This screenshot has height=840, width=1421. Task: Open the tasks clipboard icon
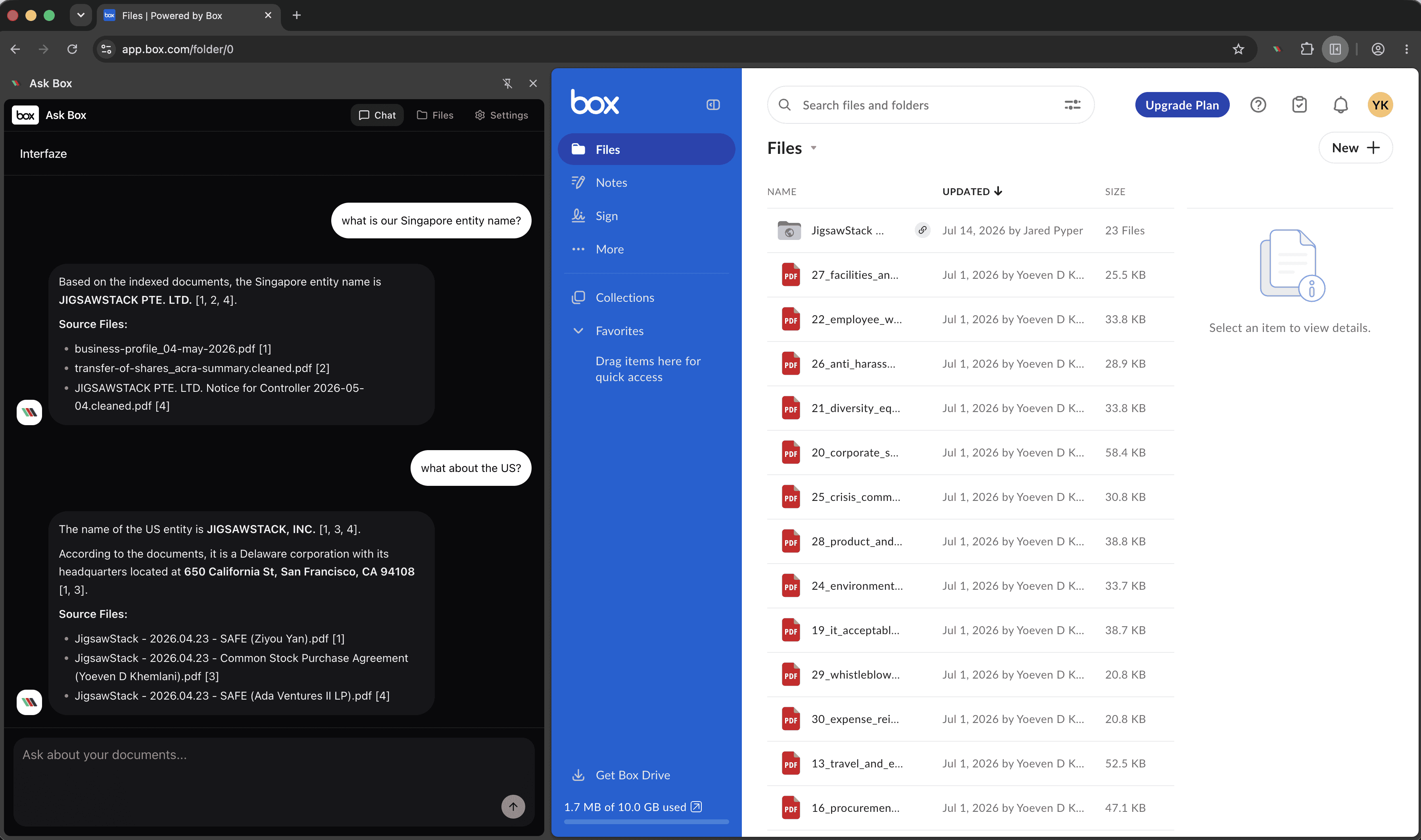coord(1299,105)
